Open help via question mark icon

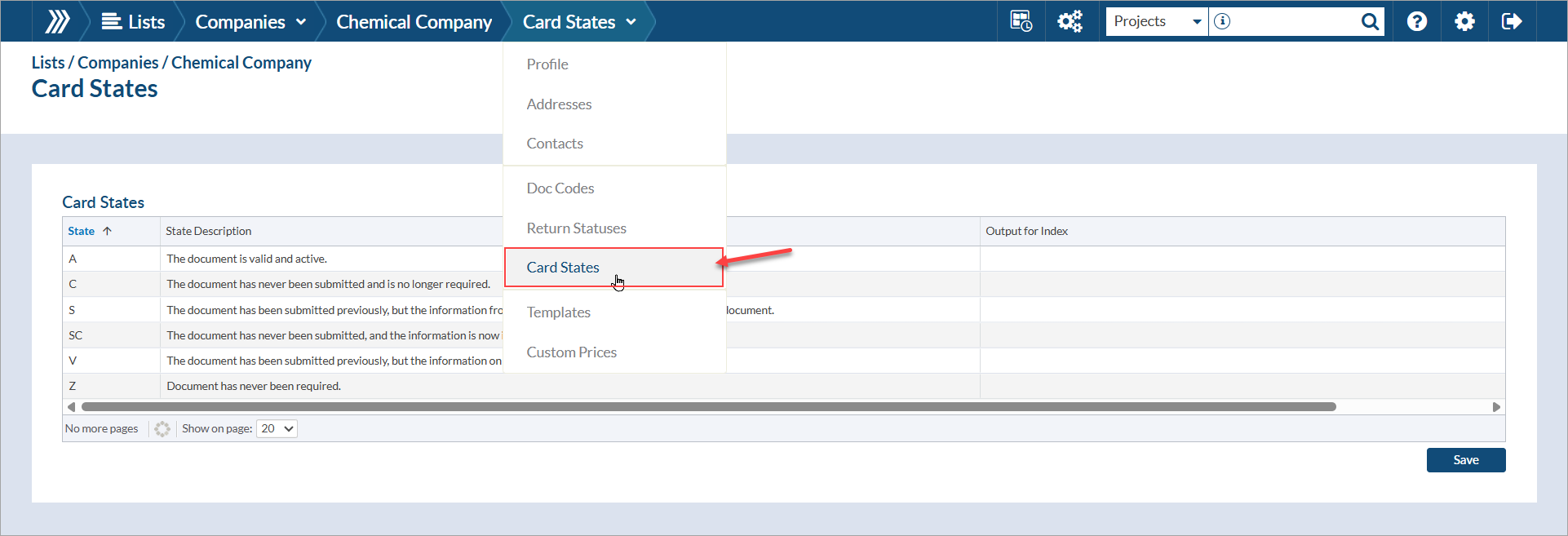[x=1417, y=21]
